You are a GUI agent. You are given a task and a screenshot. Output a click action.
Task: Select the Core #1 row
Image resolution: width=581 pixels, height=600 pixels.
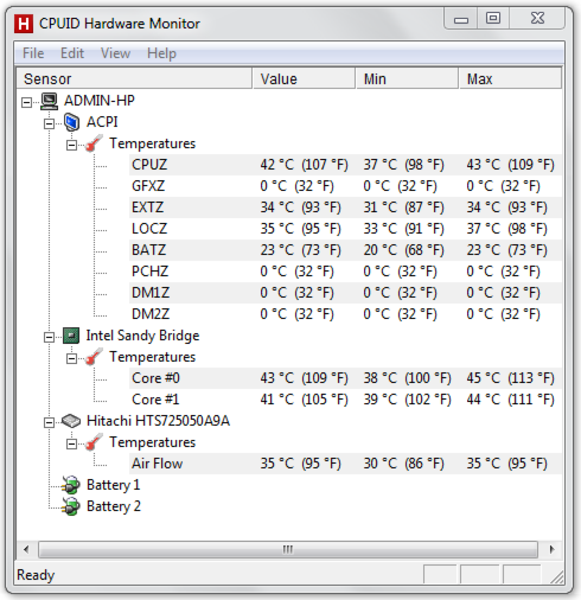pyautogui.click(x=346, y=400)
